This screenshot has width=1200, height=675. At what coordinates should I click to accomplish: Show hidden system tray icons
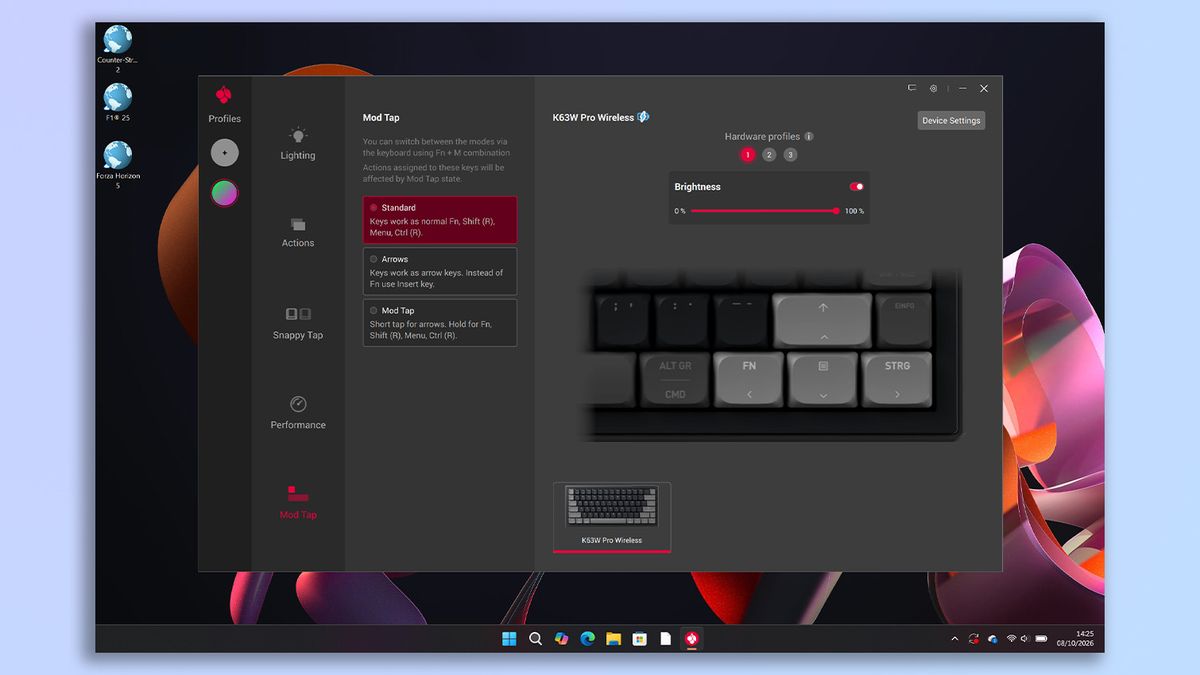[x=954, y=639]
